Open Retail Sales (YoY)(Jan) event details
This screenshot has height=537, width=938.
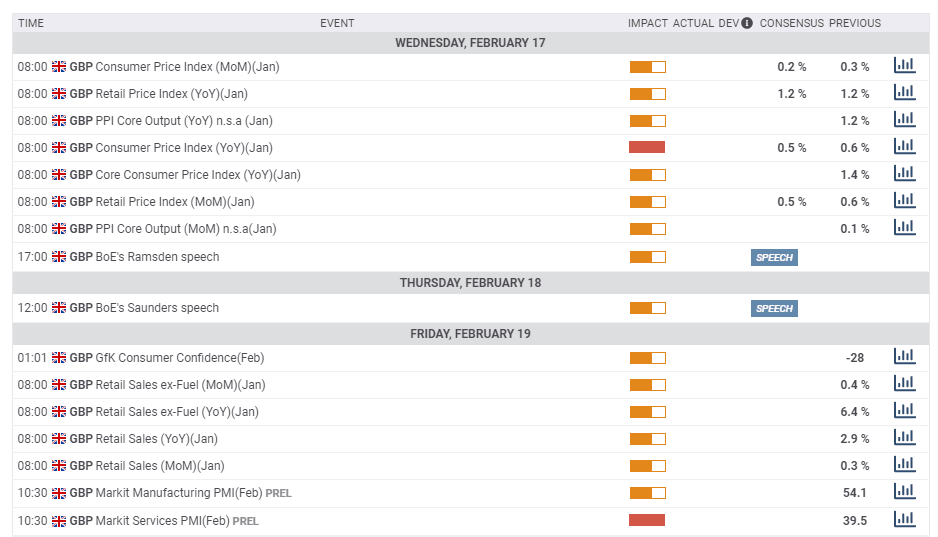point(156,439)
